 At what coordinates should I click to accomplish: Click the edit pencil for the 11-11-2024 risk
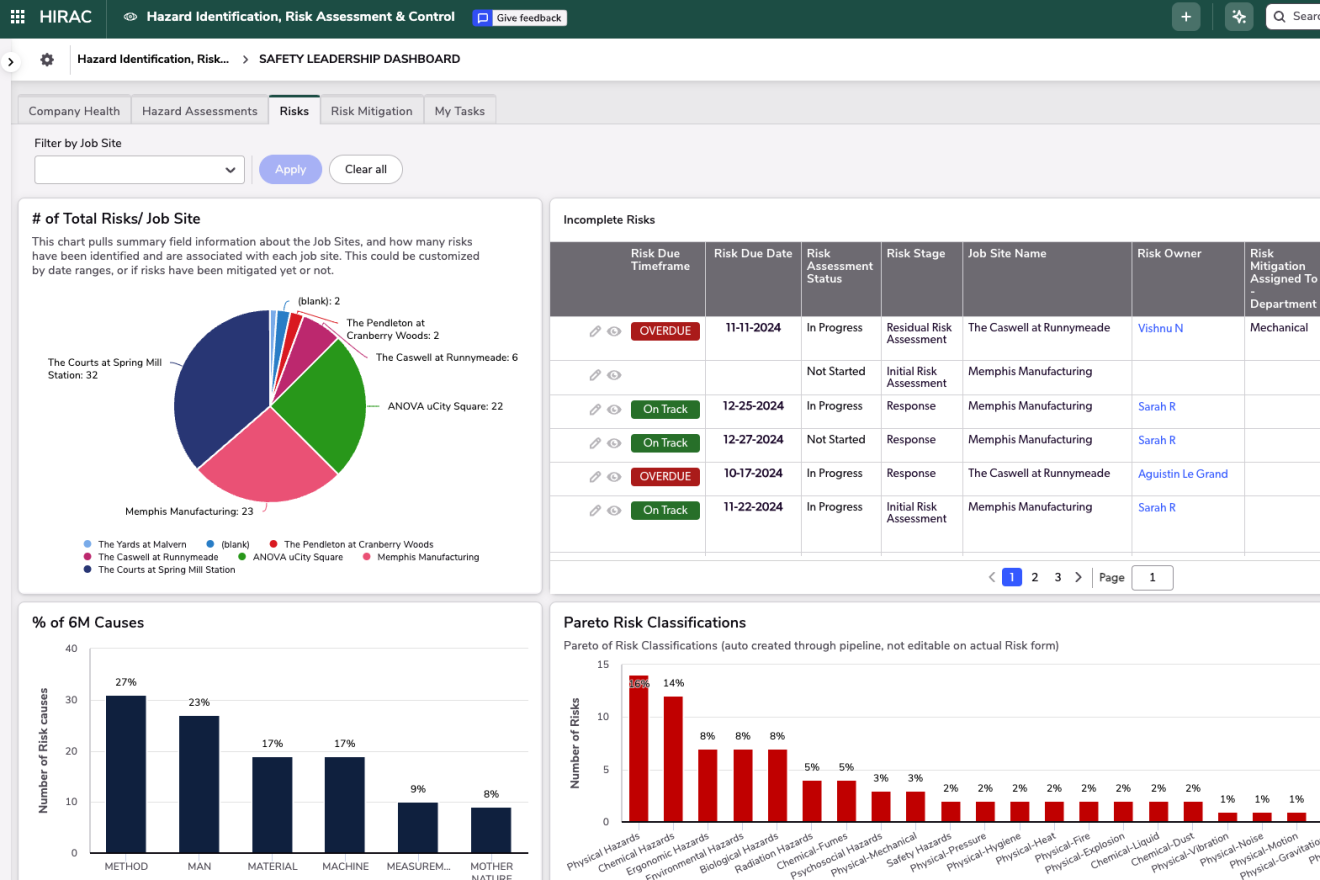[595, 331]
